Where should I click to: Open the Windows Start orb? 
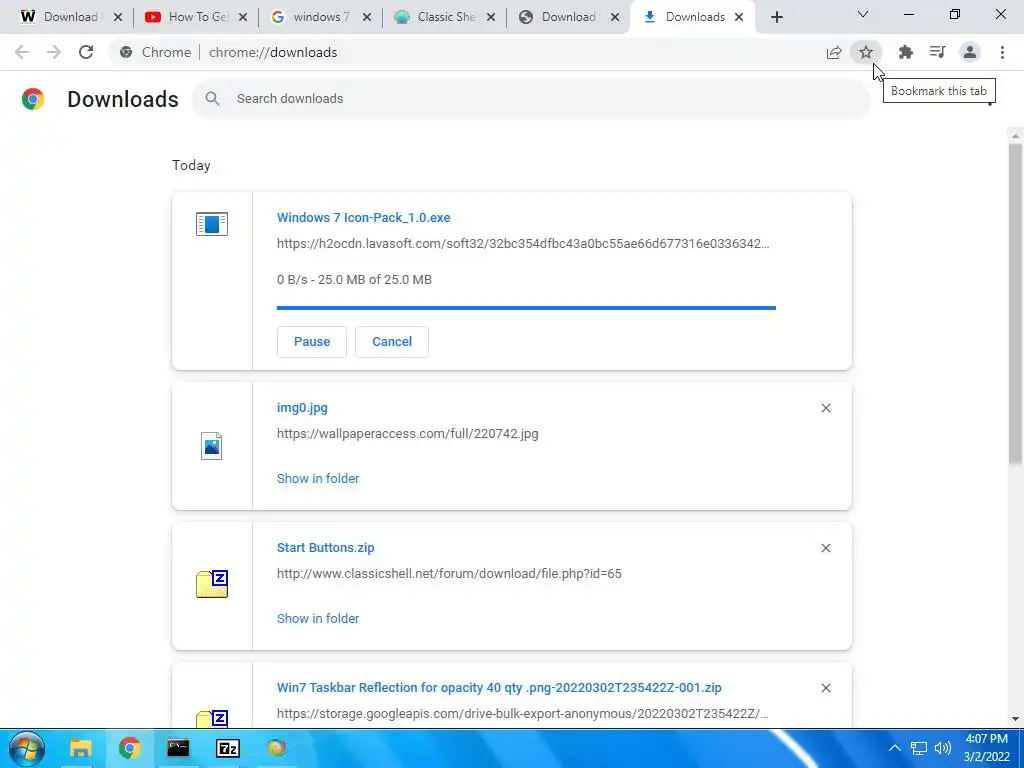27,748
